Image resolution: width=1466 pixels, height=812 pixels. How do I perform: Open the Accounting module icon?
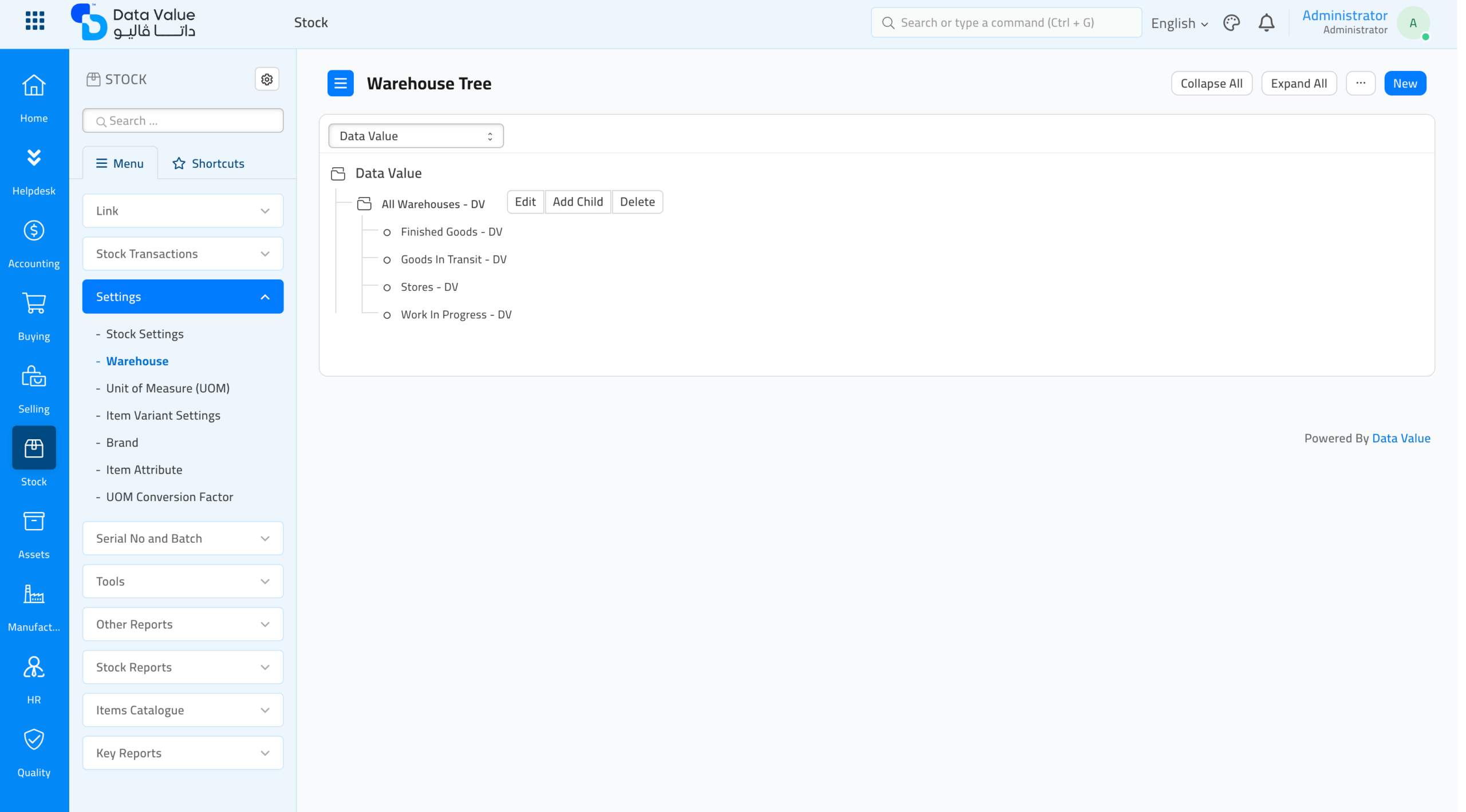click(34, 231)
